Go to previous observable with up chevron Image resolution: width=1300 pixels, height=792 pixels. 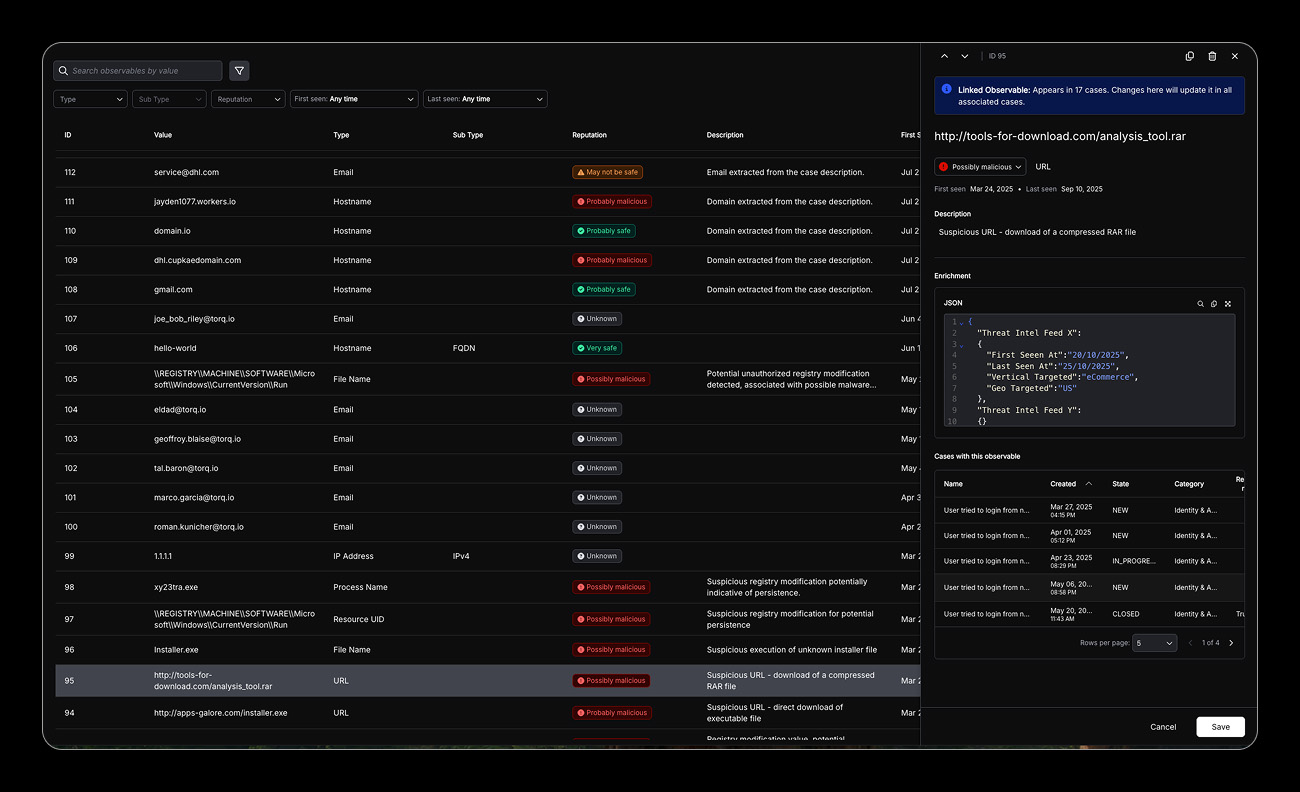(945, 57)
